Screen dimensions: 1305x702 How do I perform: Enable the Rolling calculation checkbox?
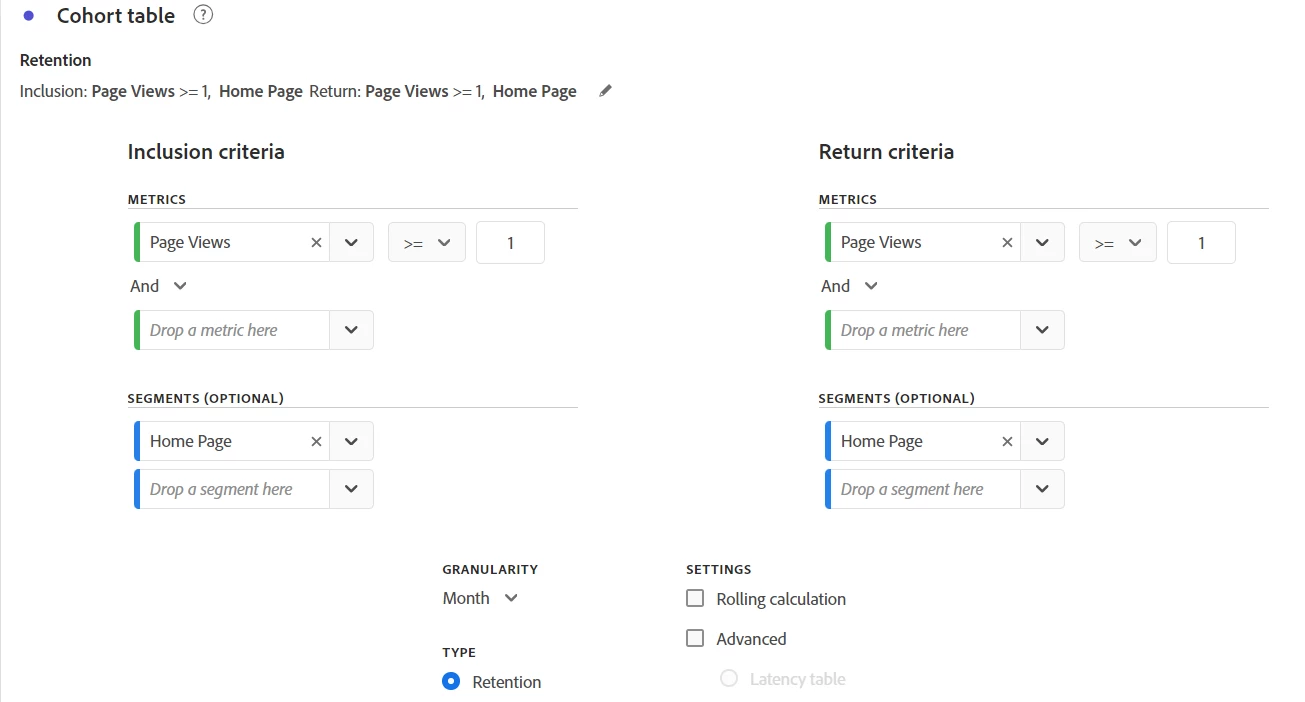(x=695, y=599)
